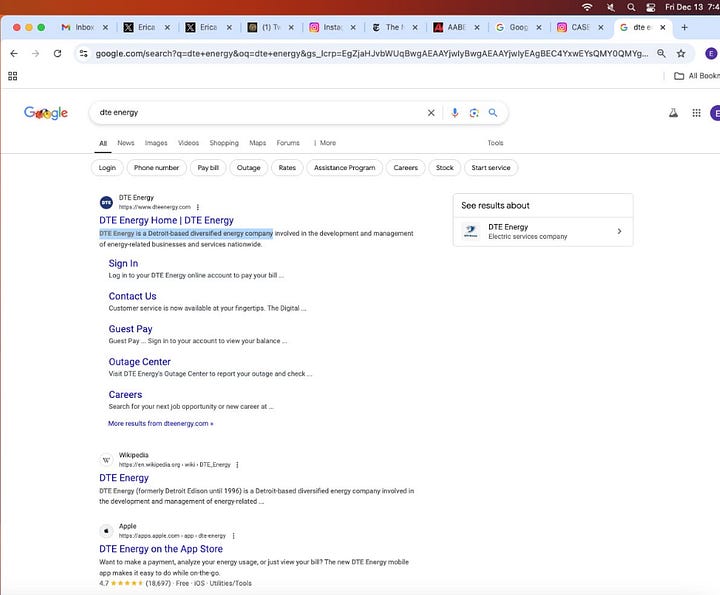The height and width of the screenshot is (595, 720).
Task: Click the DTE Energy knowledge panel thumbnail
Action: pos(471,231)
